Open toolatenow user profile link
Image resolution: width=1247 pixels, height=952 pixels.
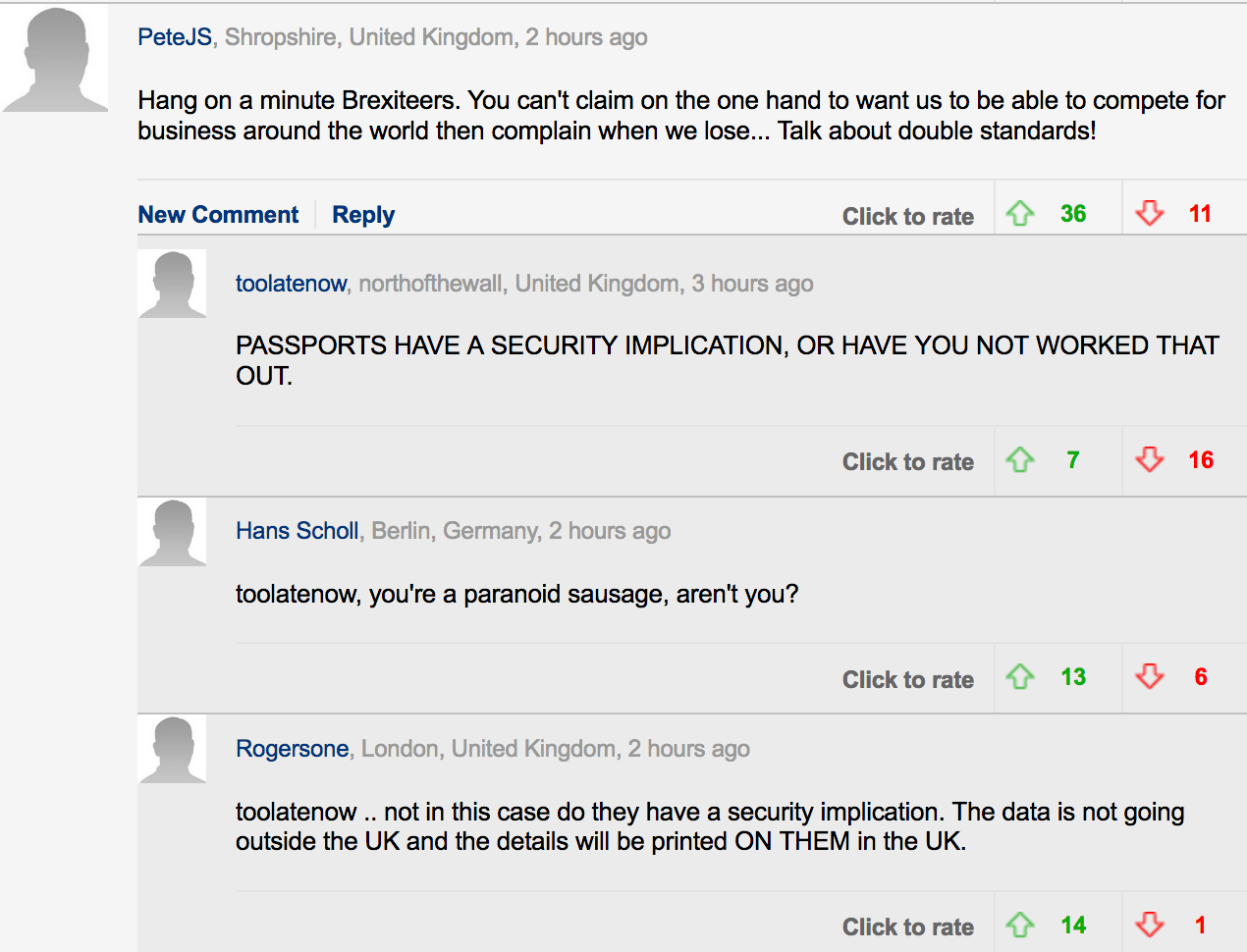(x=291, y=284)
